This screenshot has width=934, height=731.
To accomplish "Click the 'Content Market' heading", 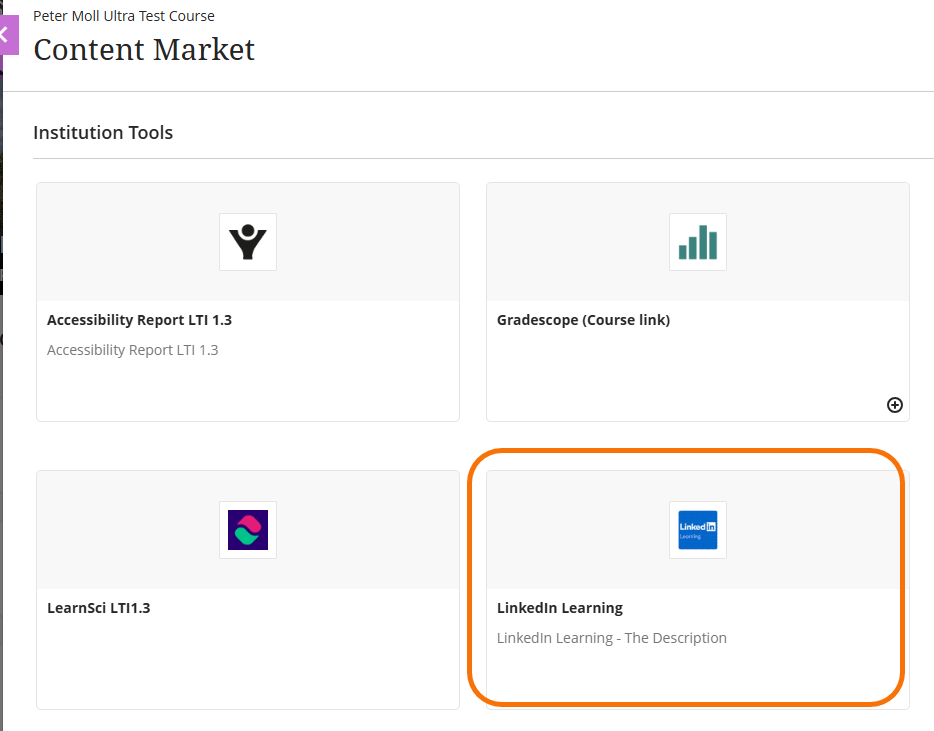I will 144,49.
